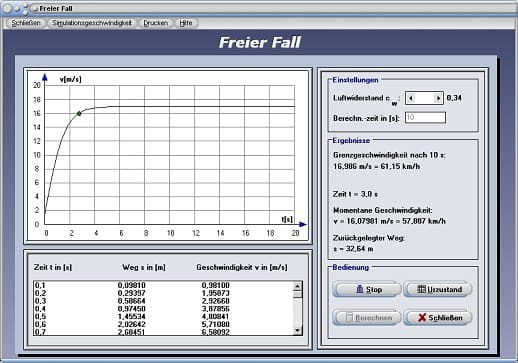Select table row with time 0,1

point(163,285)
